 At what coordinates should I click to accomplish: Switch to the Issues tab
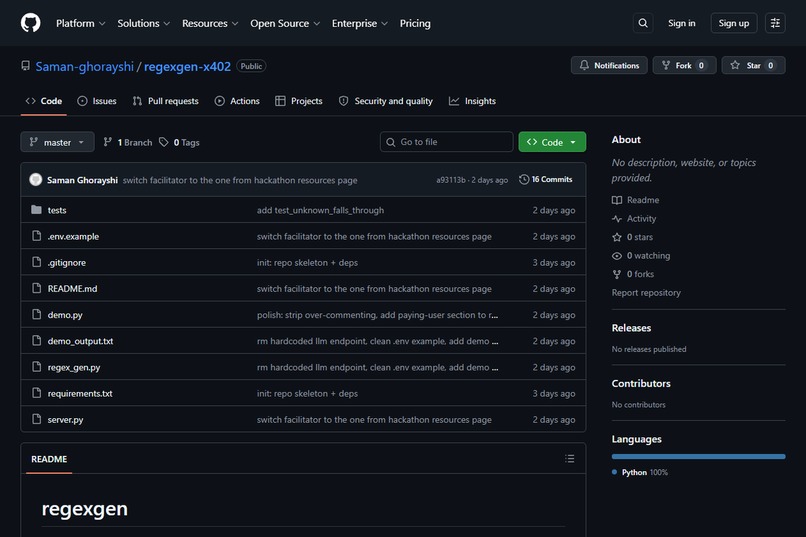click(x=97, y=101)
